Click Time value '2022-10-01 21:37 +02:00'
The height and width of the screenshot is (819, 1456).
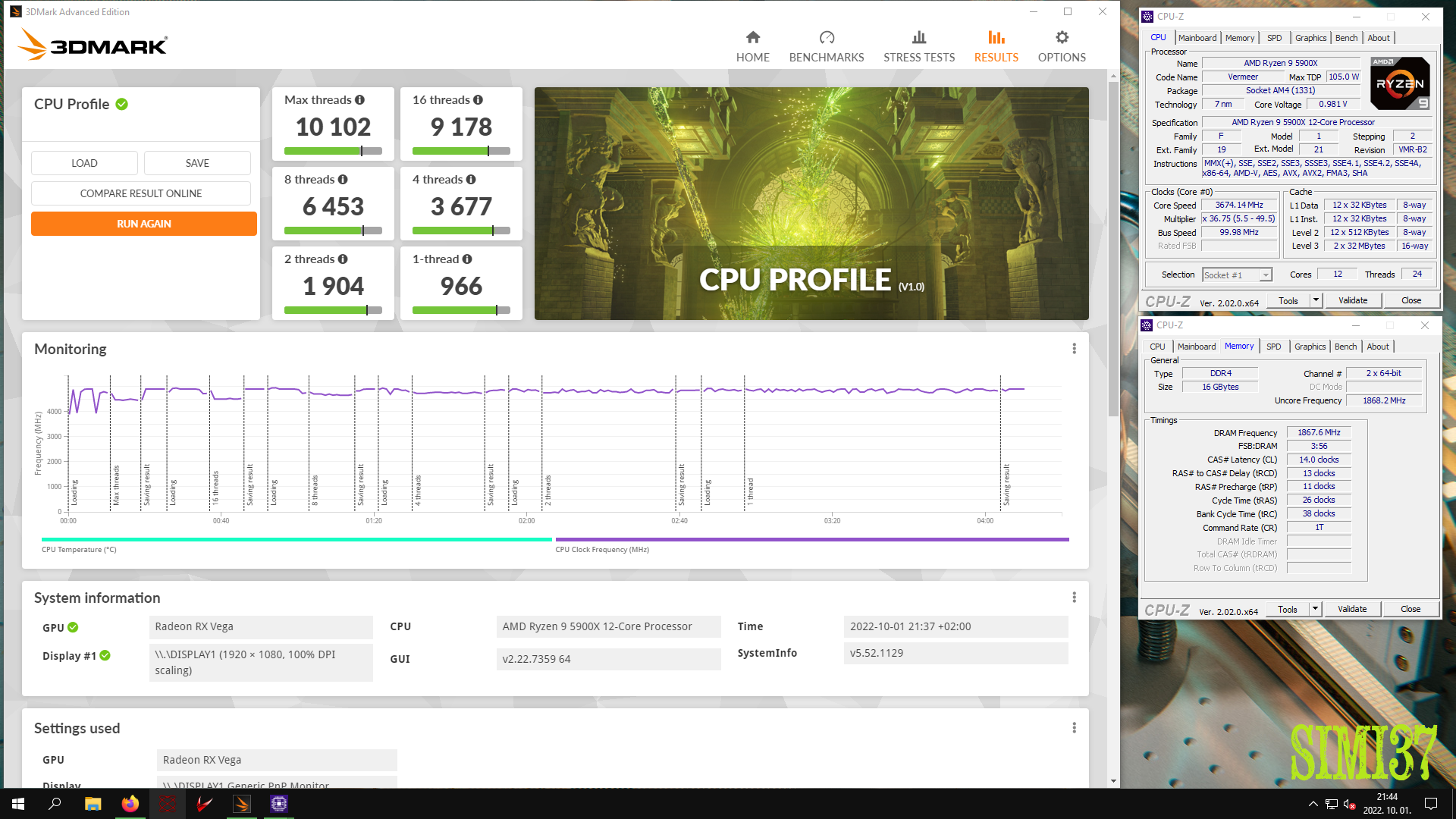(x=955, y=626)
